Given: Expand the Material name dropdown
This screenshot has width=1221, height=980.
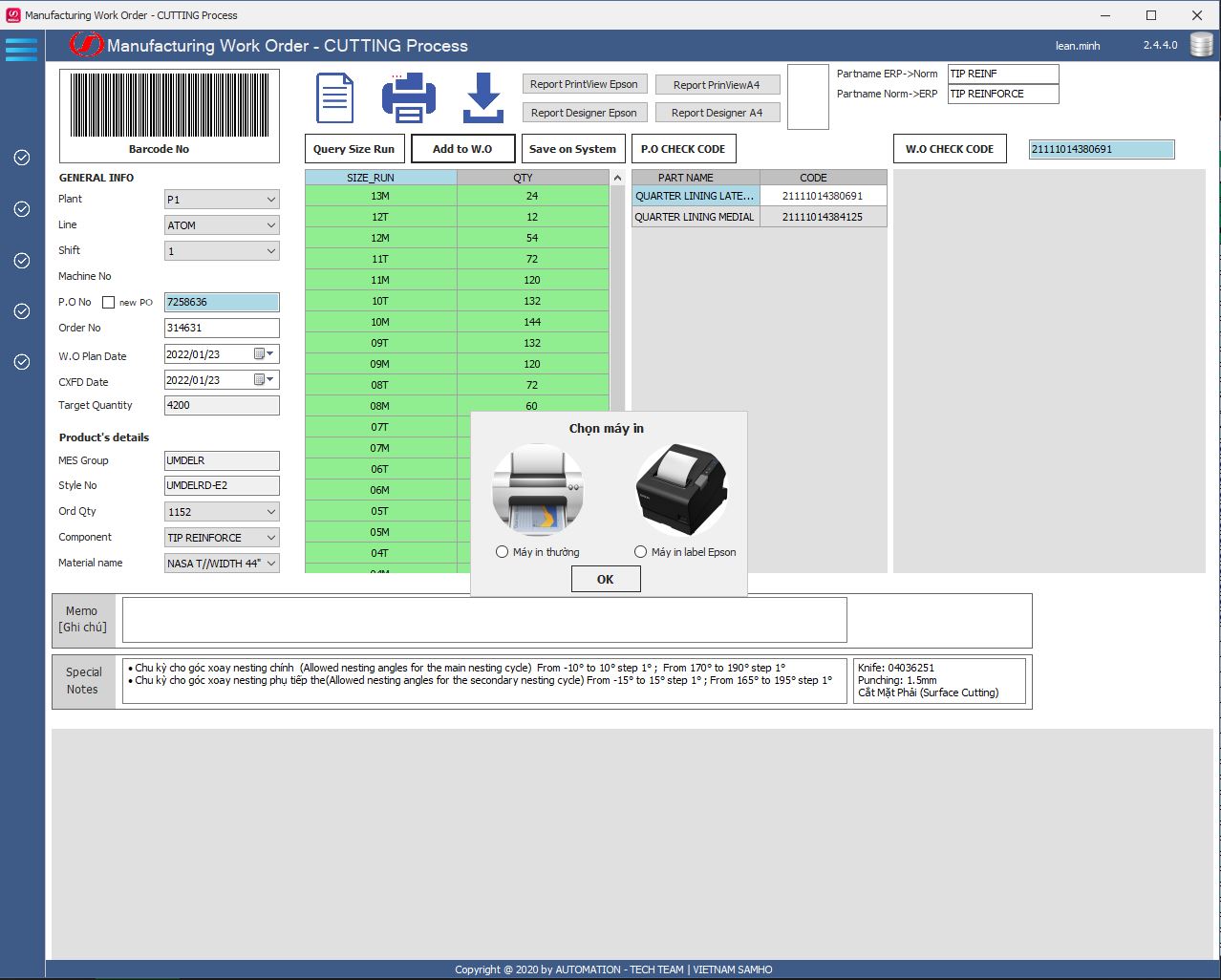Looking at the screenshot, I should pyautogui.click(x=271, y=564).
